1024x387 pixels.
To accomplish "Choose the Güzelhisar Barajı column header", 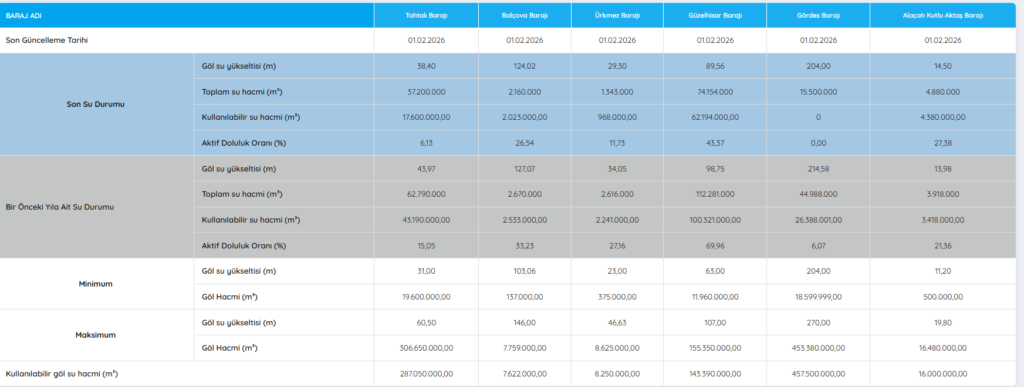I will (x=715, y=15).
